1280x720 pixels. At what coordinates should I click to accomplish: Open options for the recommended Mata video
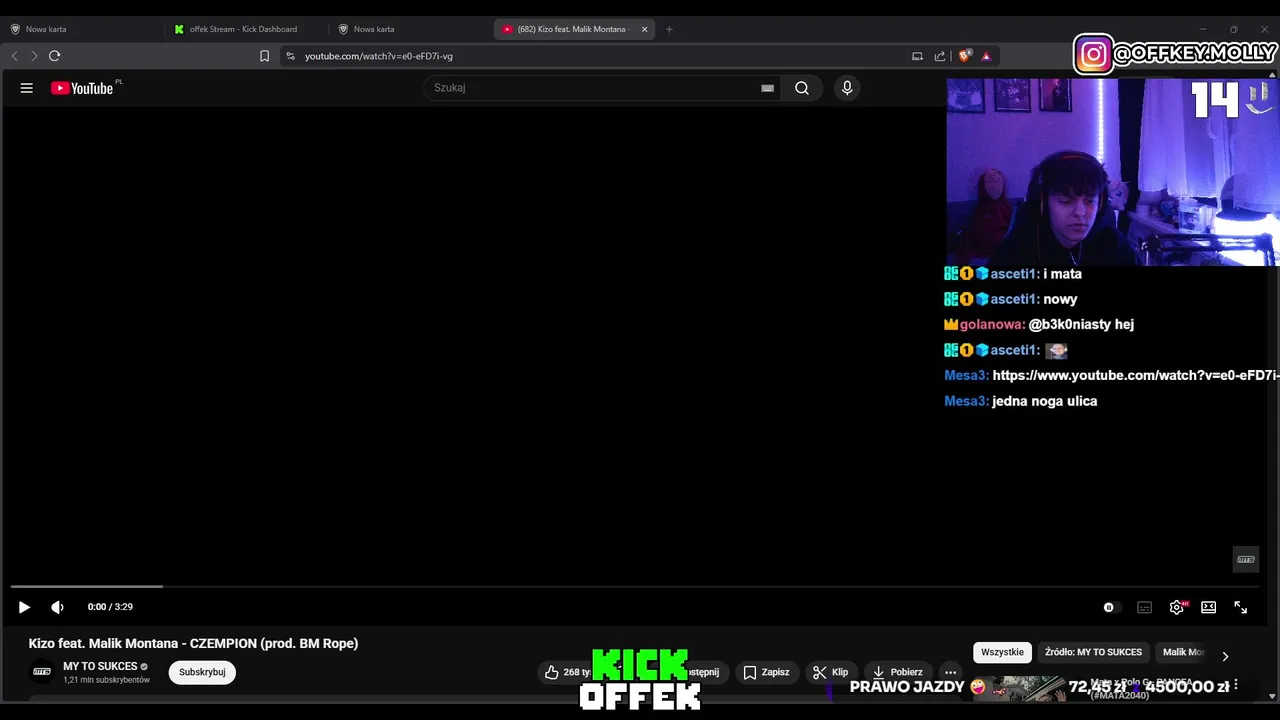click(x=1236, y=685)
